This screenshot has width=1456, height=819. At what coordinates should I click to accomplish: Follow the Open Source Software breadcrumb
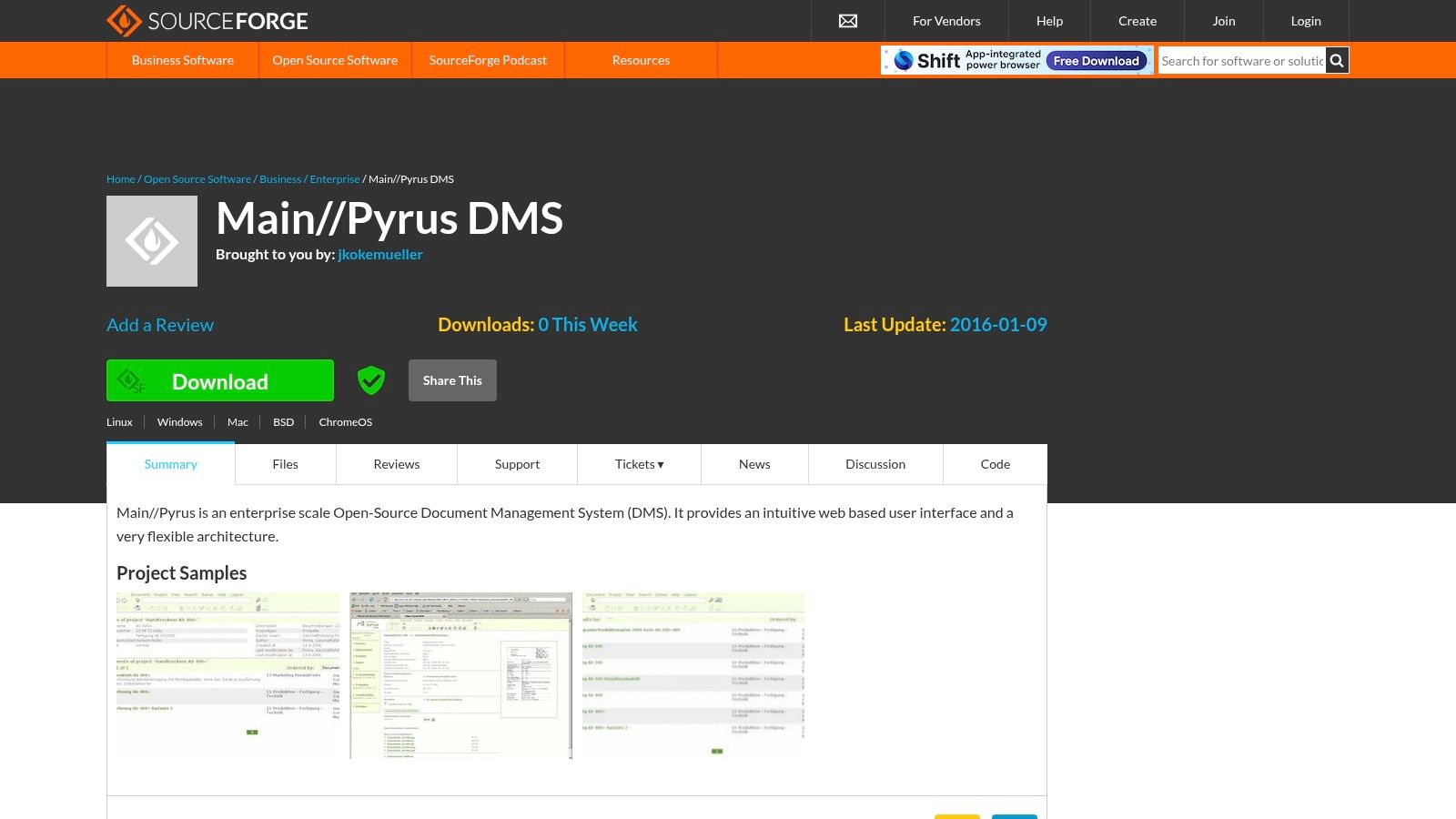197,179
